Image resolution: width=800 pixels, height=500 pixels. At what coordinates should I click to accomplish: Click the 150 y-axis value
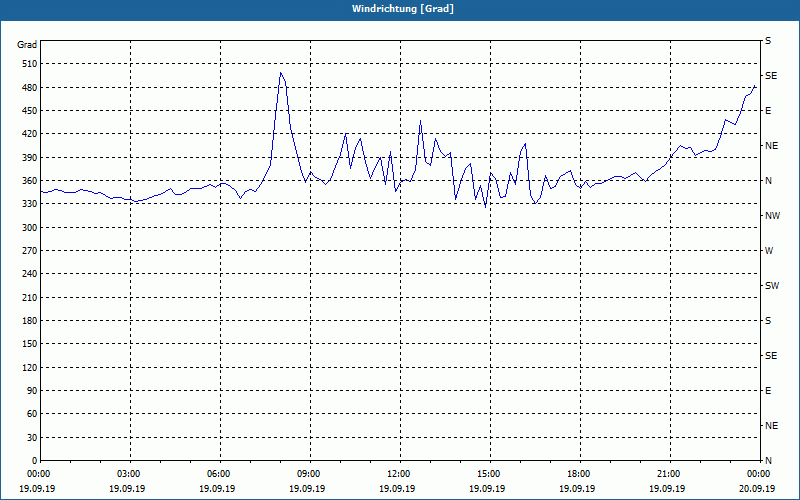coord(30,344)
